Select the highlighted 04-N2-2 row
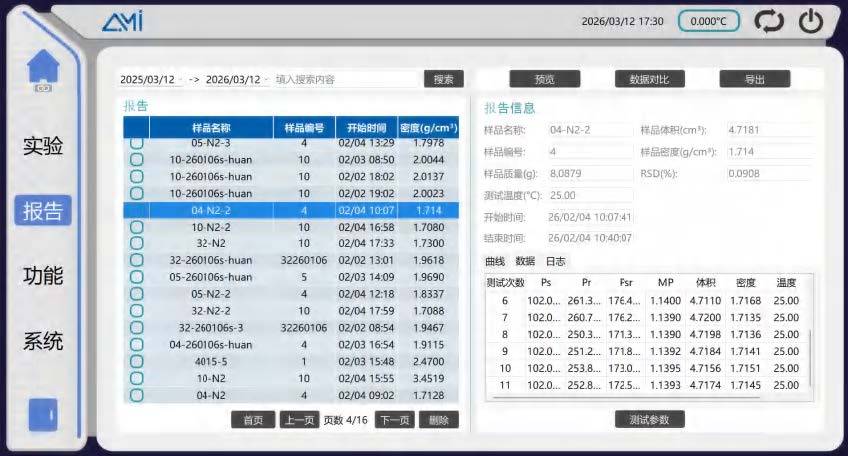 (291, 210)
